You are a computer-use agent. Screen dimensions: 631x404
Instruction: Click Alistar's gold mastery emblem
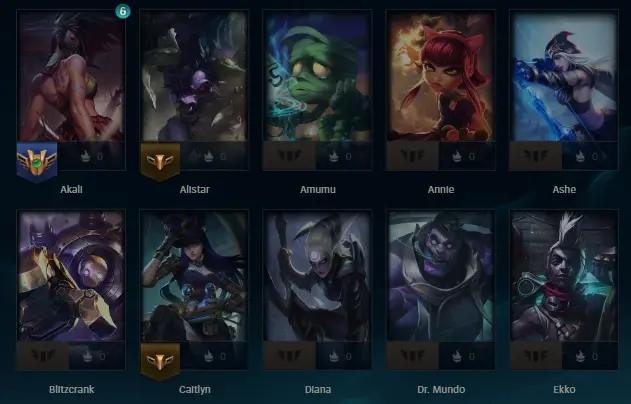pyautogui.click(x=160, y=162)
